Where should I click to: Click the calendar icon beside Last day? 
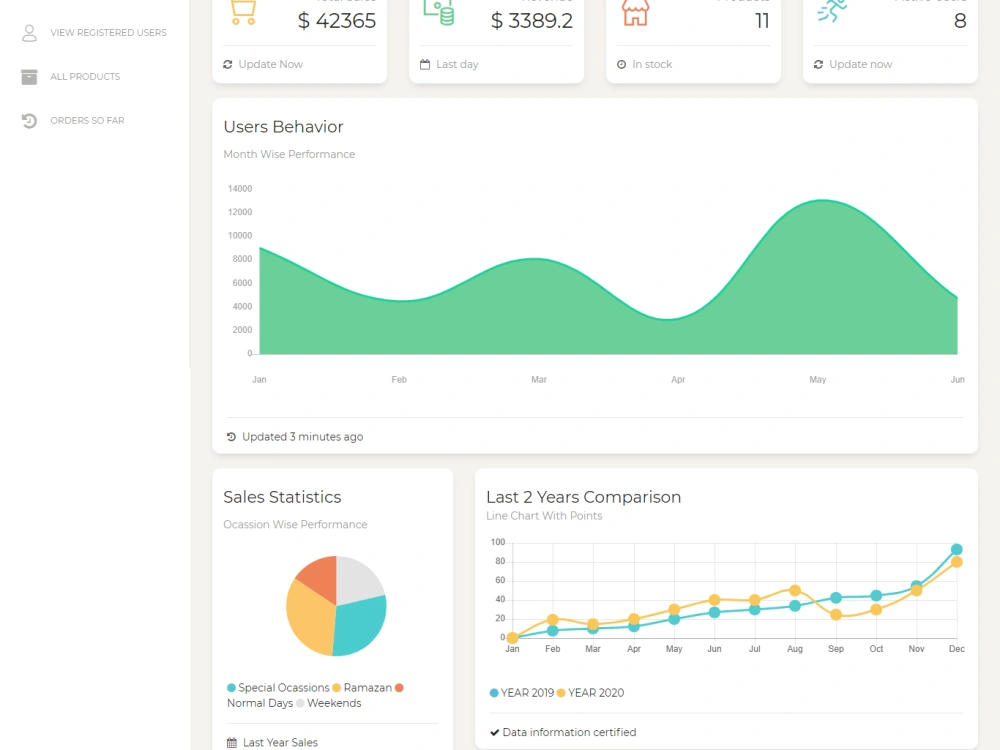[x=425, y=64]
